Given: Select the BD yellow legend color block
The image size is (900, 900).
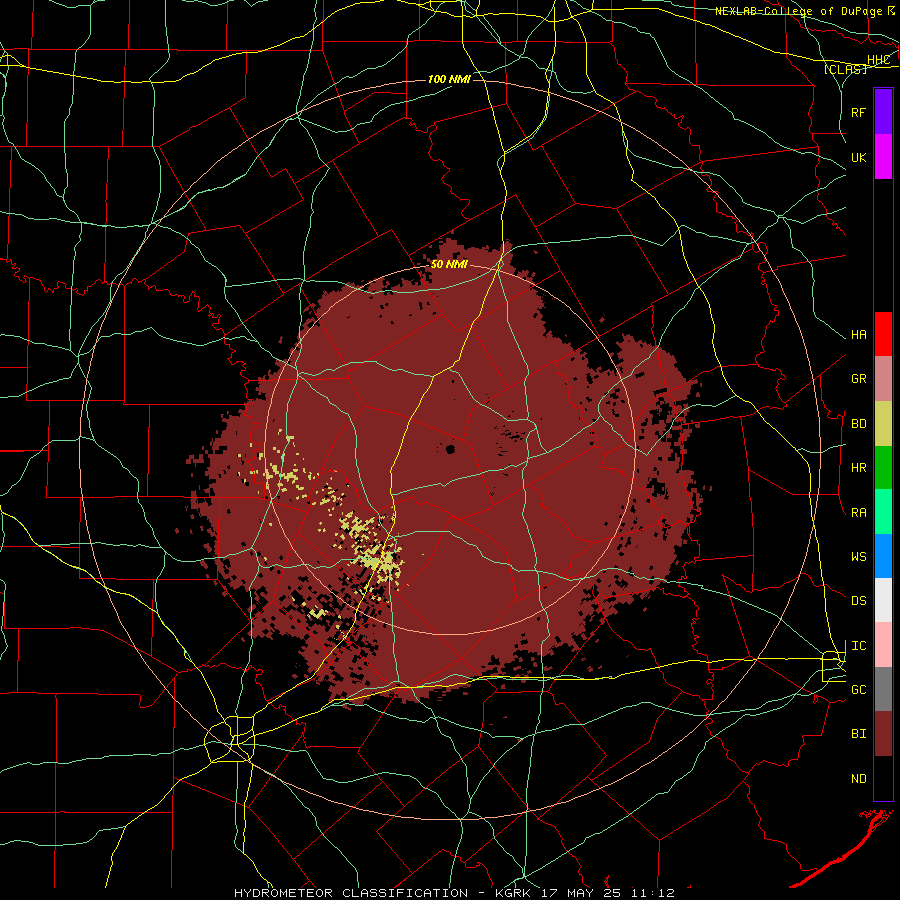Looking at the screenshot, I should click(883, 423).
